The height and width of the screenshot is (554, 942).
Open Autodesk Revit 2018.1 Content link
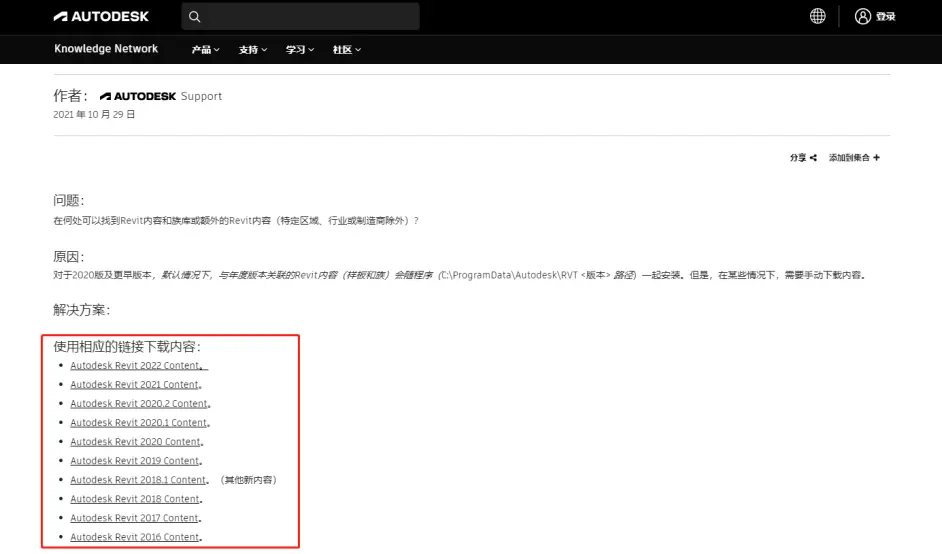coord(138,480)
